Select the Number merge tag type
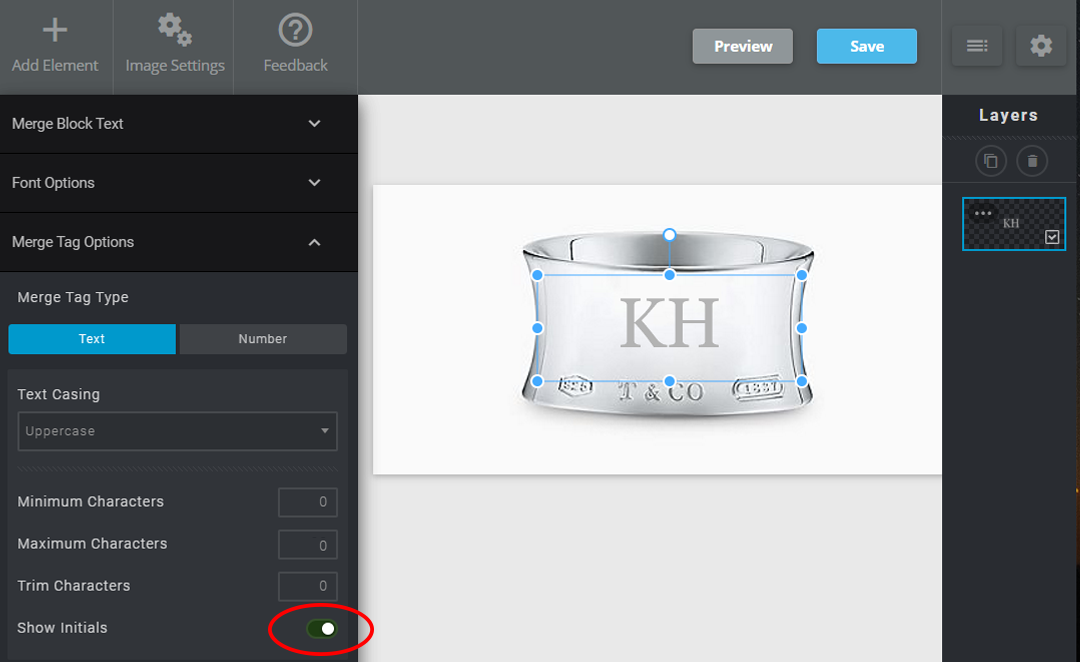 pos(263,339)
